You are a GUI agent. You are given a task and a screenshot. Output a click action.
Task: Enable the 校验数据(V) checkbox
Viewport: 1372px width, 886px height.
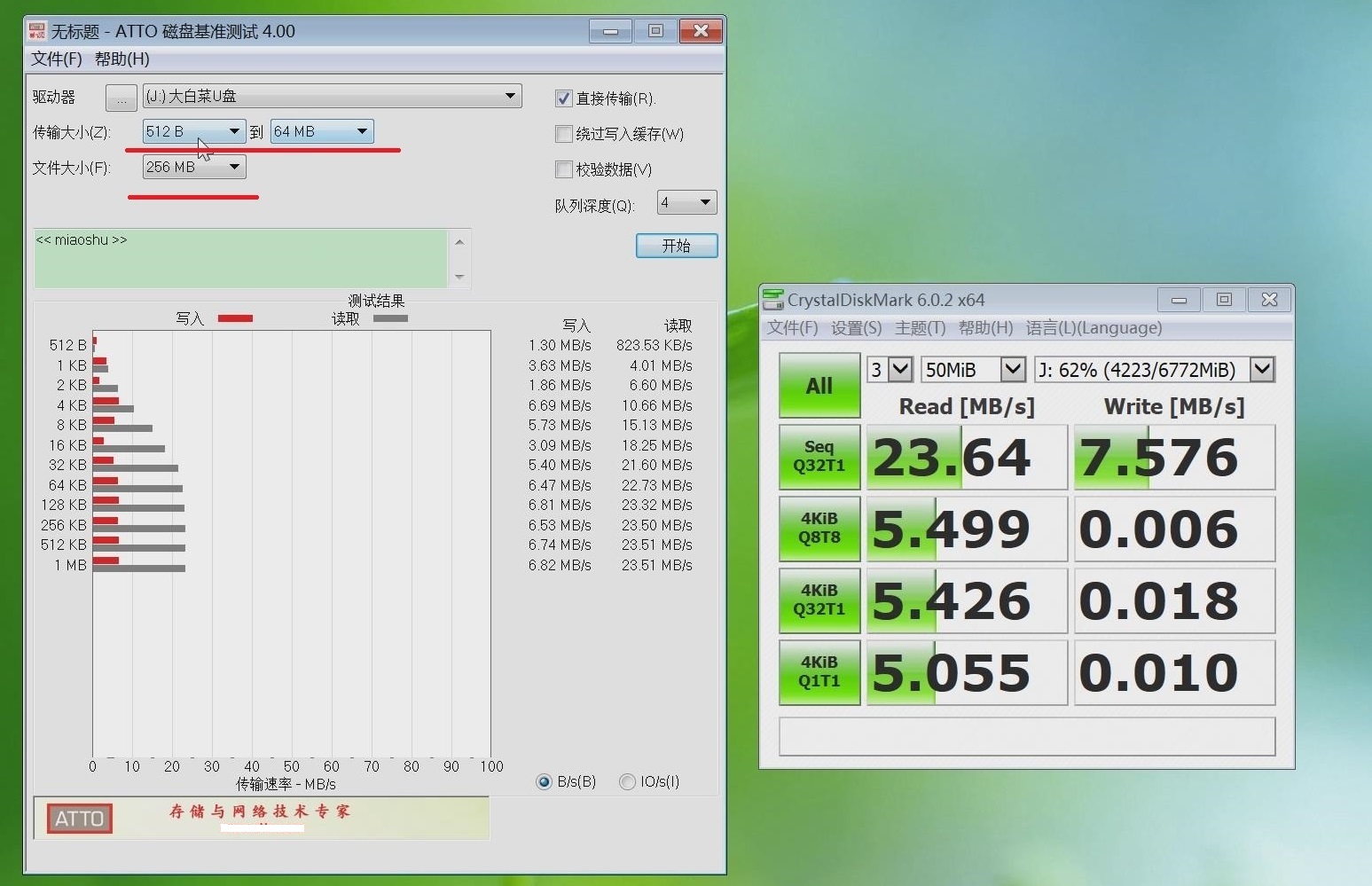[563, 169]
